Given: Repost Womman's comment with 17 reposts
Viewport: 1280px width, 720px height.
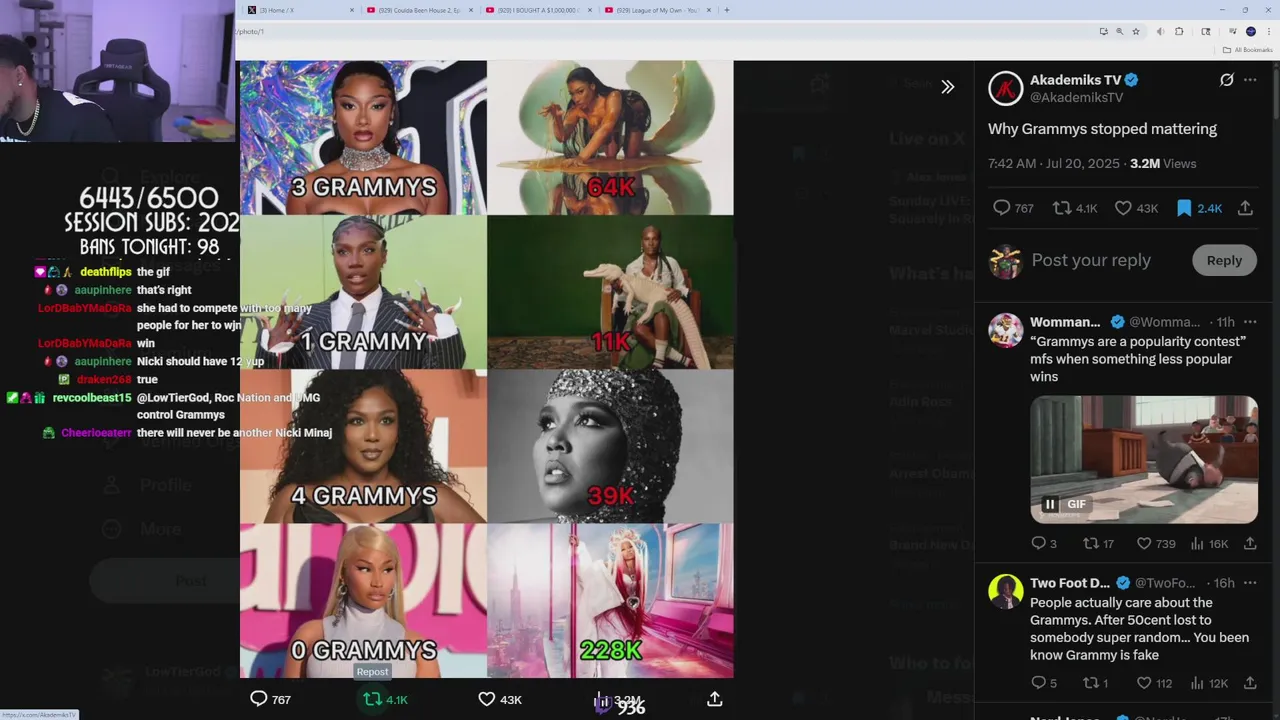Looking at the screenshot, I should (x=1099, y=543).
